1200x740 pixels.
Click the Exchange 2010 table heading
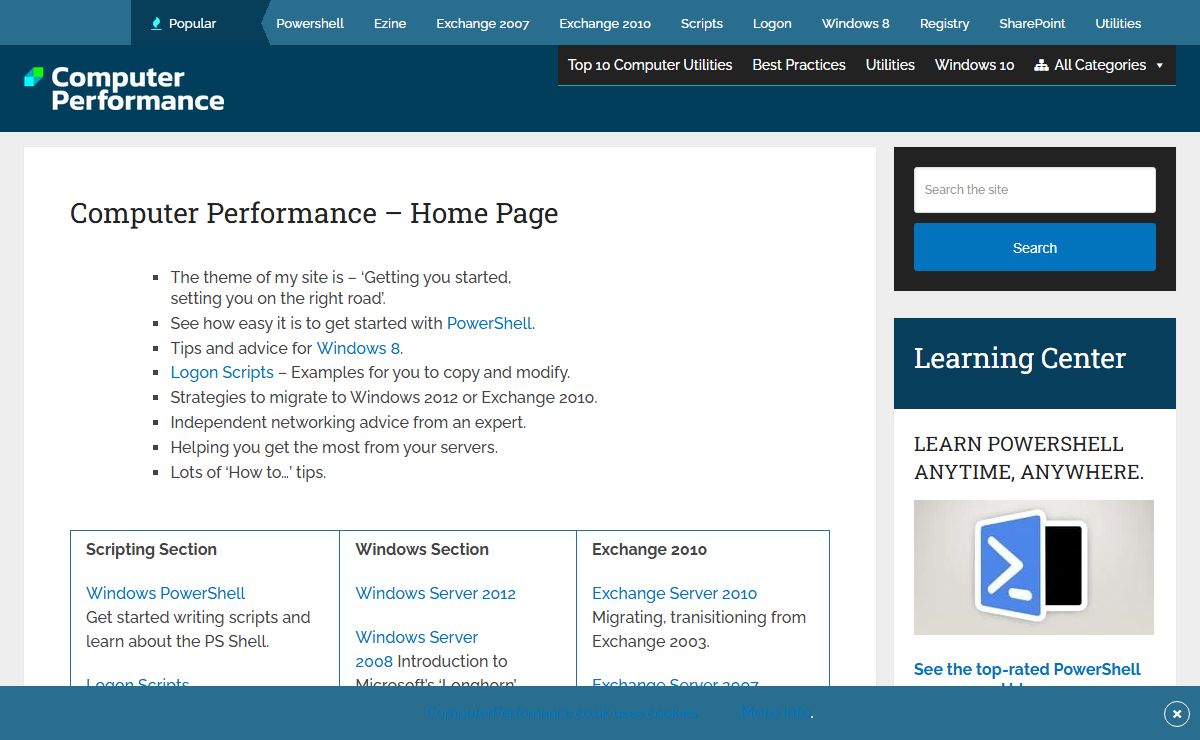point(649,549)
